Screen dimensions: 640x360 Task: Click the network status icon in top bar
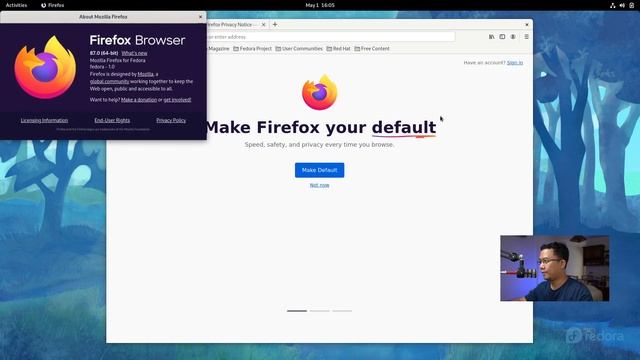(613, 5)
